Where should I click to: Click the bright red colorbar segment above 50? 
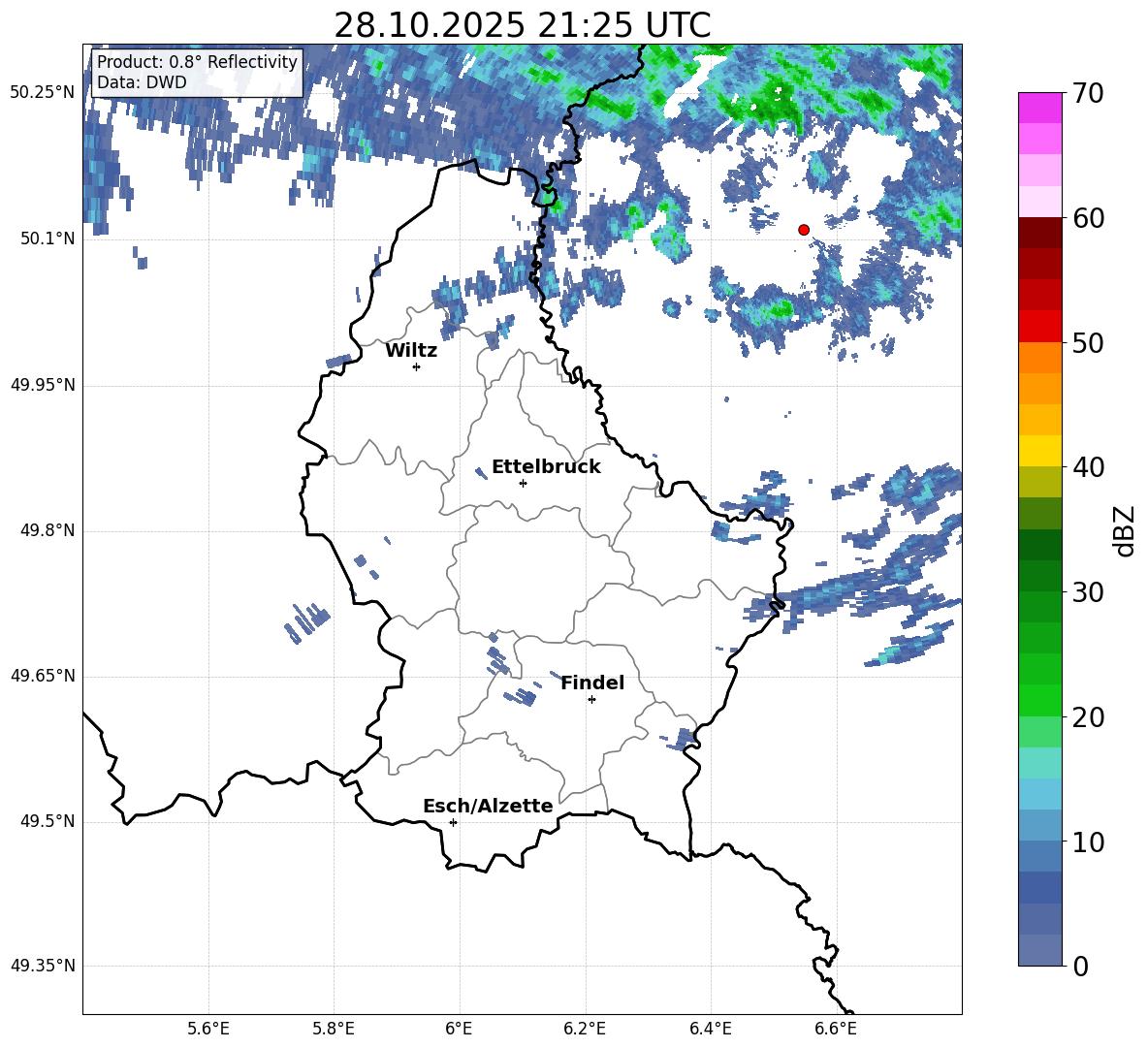point(1040,327)
